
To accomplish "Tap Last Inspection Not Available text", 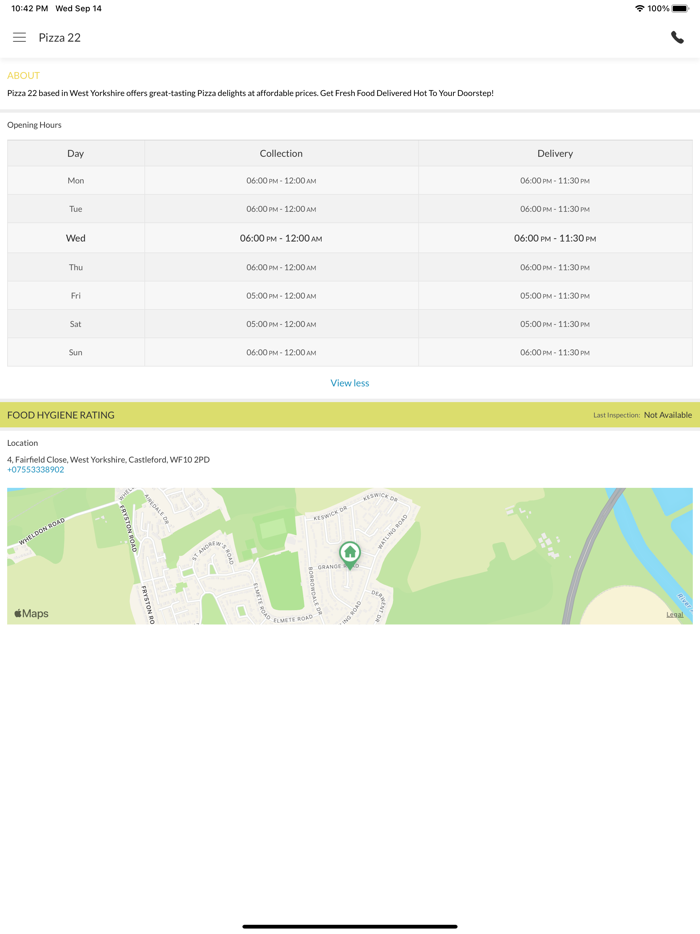I will [642, 415].
